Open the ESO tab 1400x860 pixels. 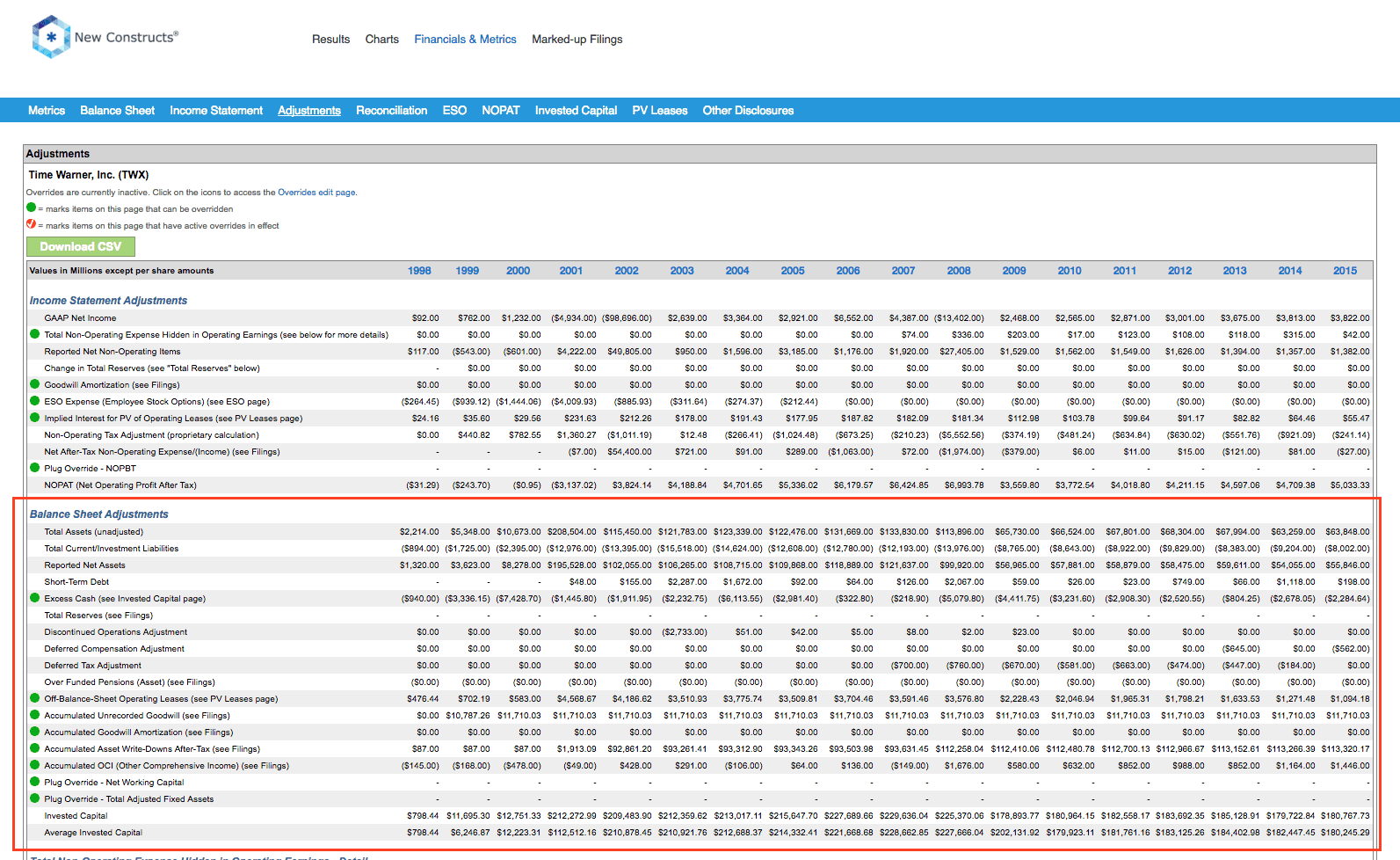(x=454, y=110)
